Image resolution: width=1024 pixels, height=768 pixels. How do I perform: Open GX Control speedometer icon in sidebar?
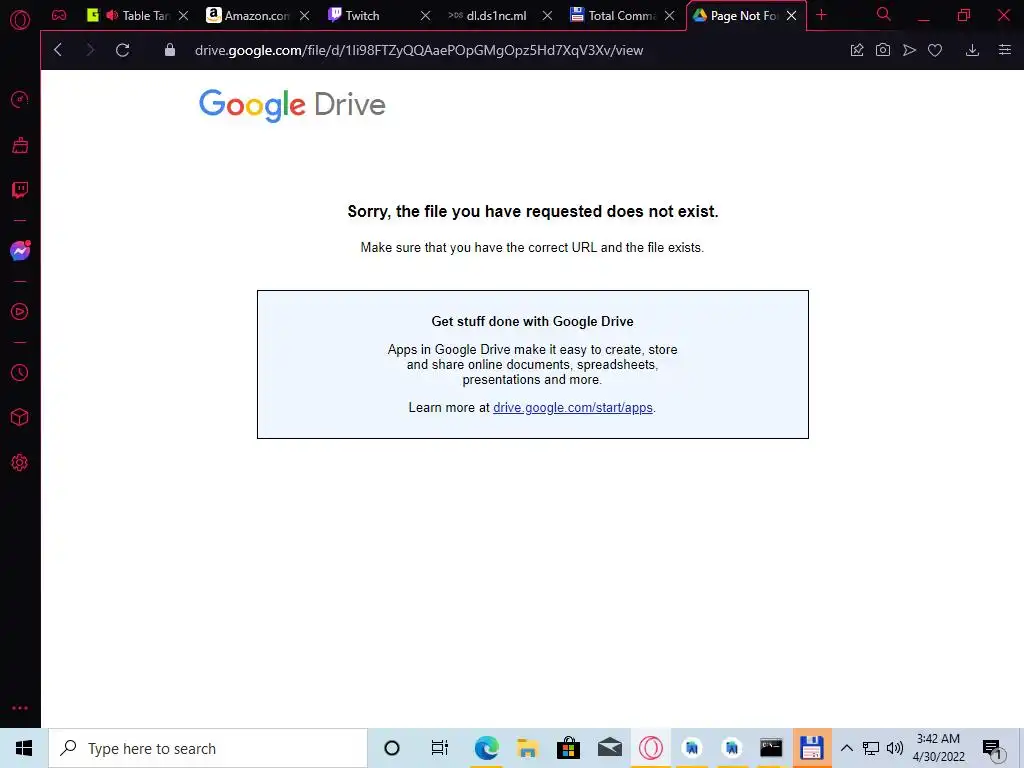(x=20, y=99)
